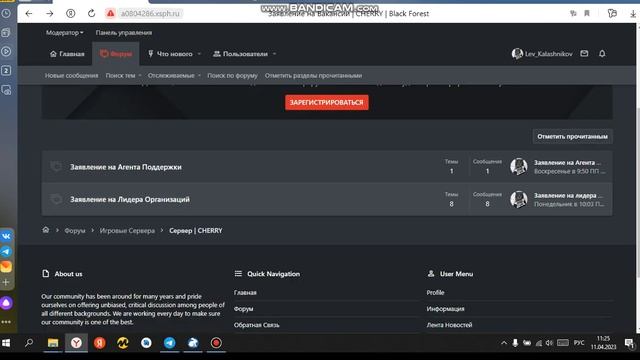640x360 pixels.
Task: Open red Yandex icon in taskbar
Action: tap(100, 343)
